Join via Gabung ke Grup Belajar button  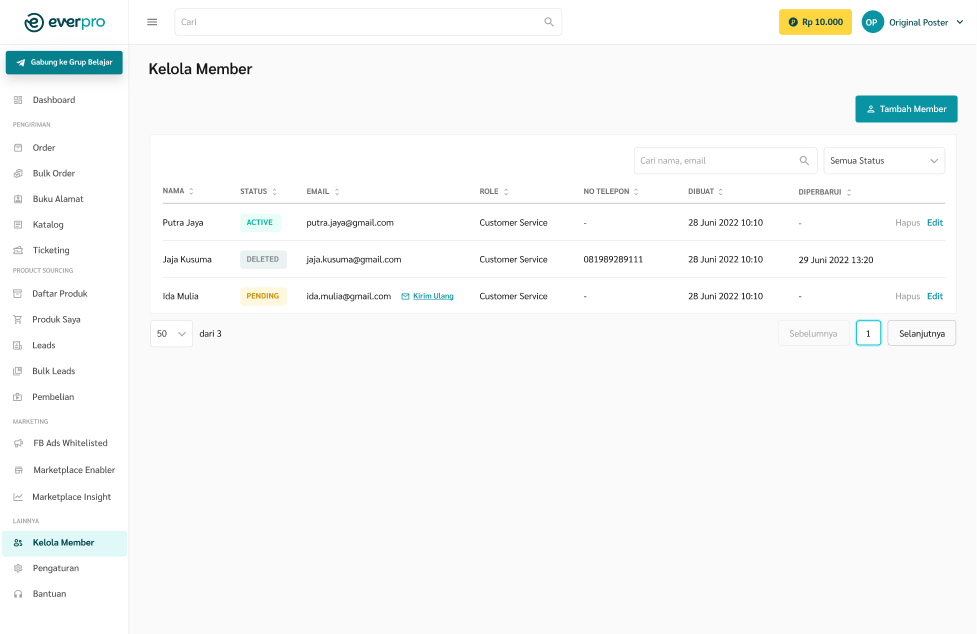tap(64, 62)
